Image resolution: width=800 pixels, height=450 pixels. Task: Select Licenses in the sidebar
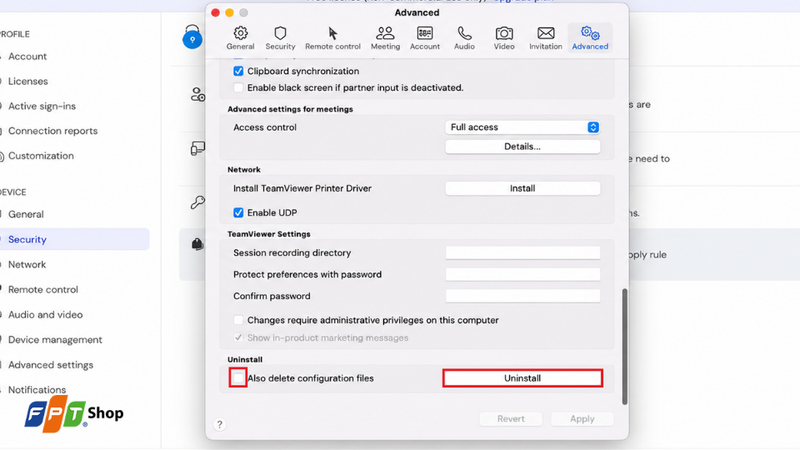tap(28, 81)
